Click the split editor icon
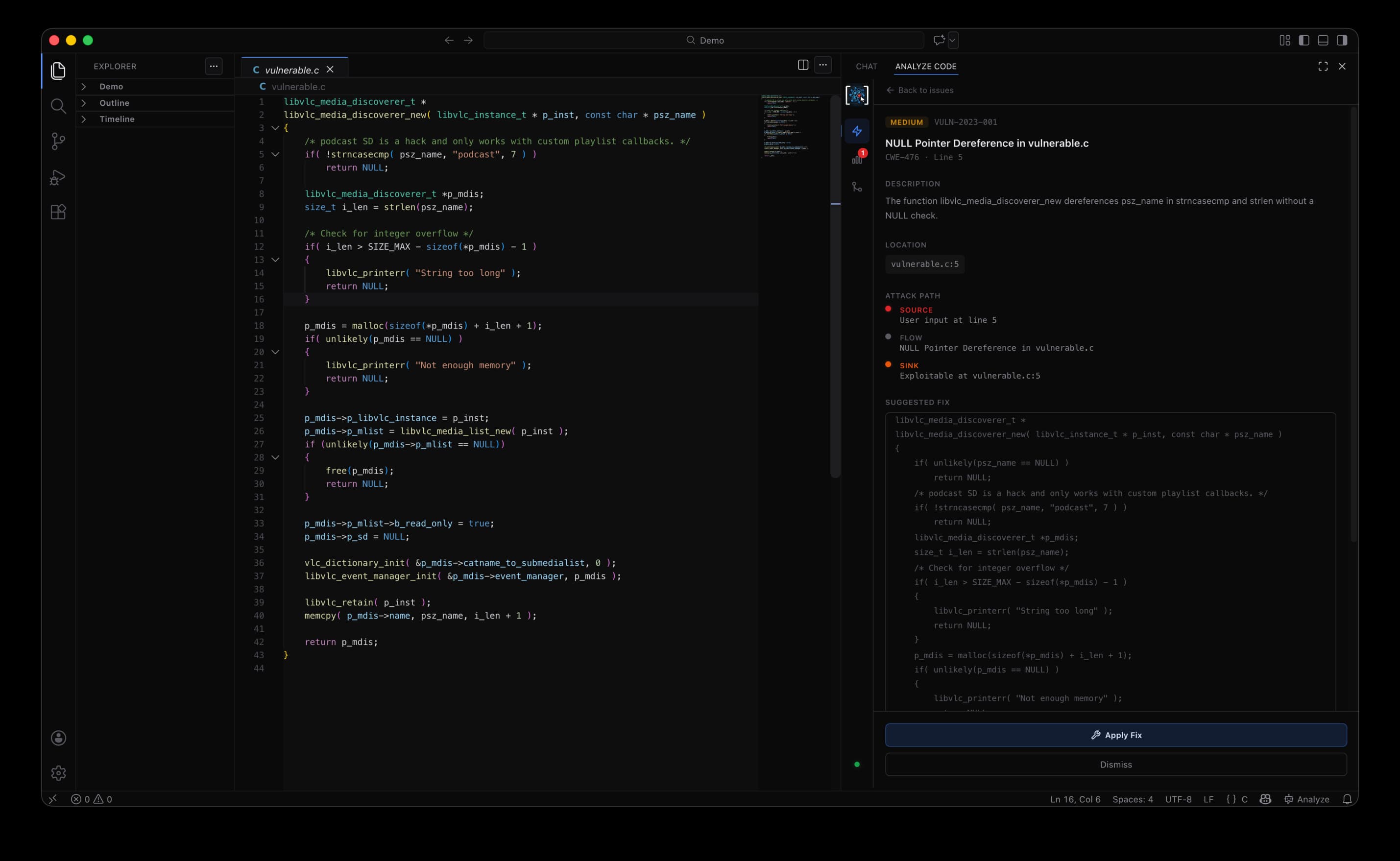The height and width of the screenshot is (861, 1400). pyautogui.click(x=802, y=66)
